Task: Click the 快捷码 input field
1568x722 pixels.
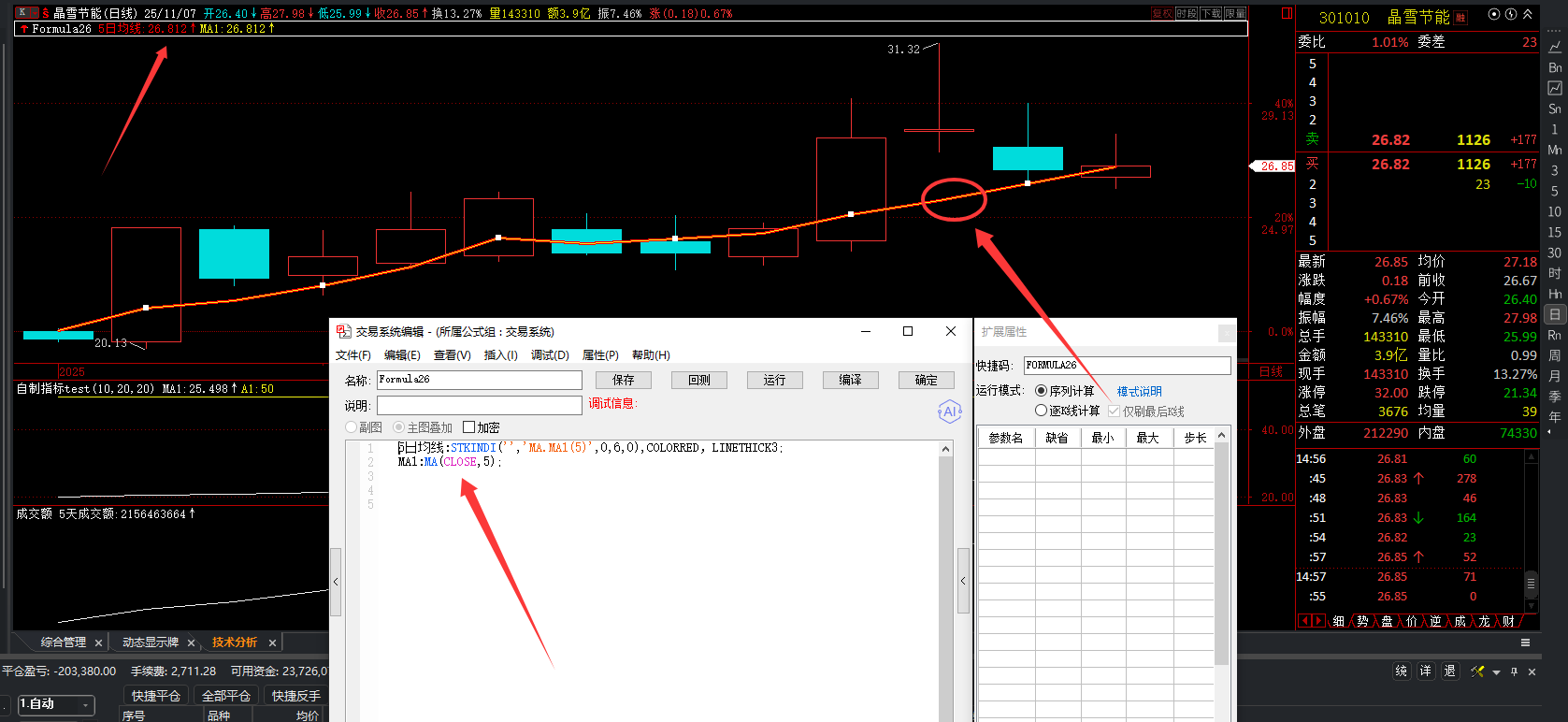Action: (x=1128, y=365)
